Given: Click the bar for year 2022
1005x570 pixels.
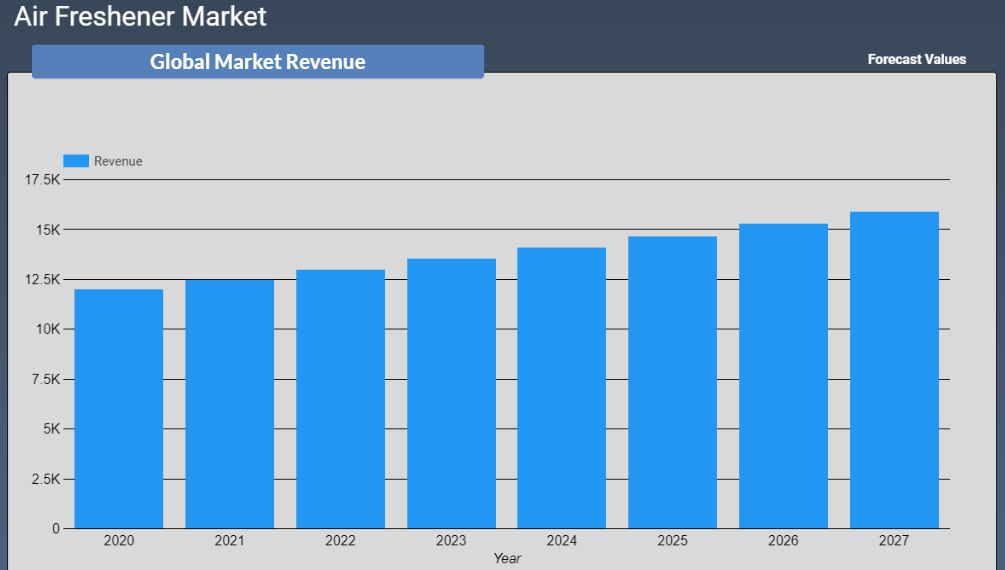Looking at the screenshot, I should [x=340, y=399].
